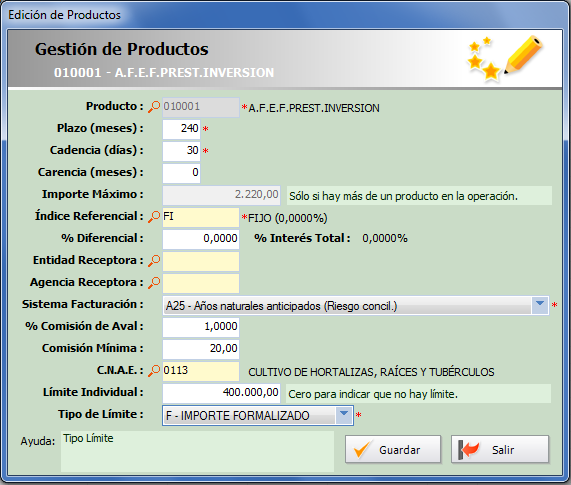Image resolution: width=571 pixels, height=485 pixels.
Task: Click the Ayuda text area Tipo Límite
Action: coord(197,452)
